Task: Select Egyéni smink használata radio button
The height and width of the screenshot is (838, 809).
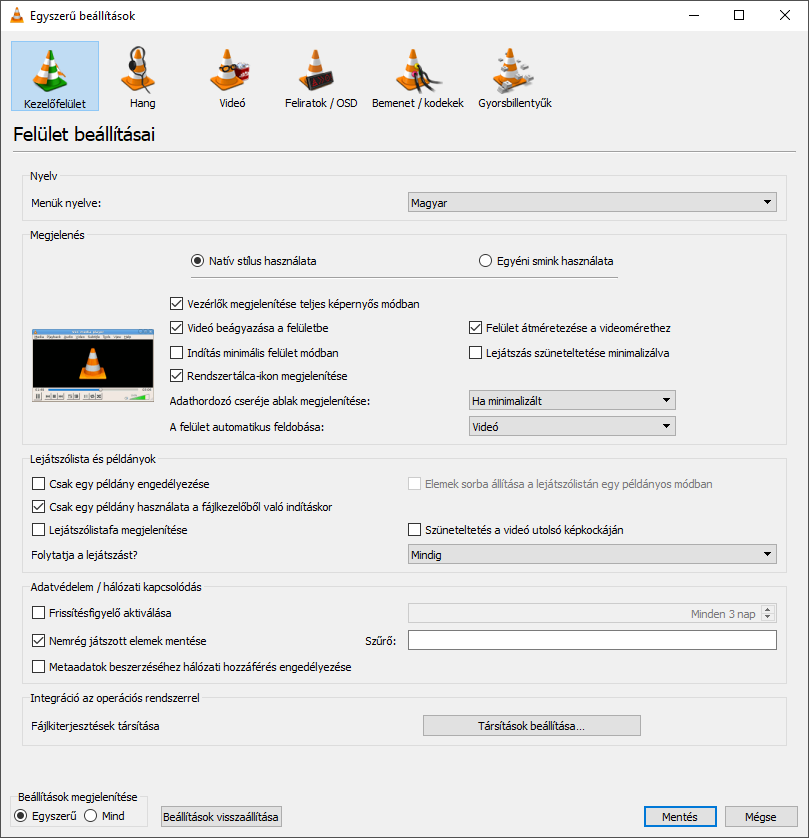Action: coord(485,261)
